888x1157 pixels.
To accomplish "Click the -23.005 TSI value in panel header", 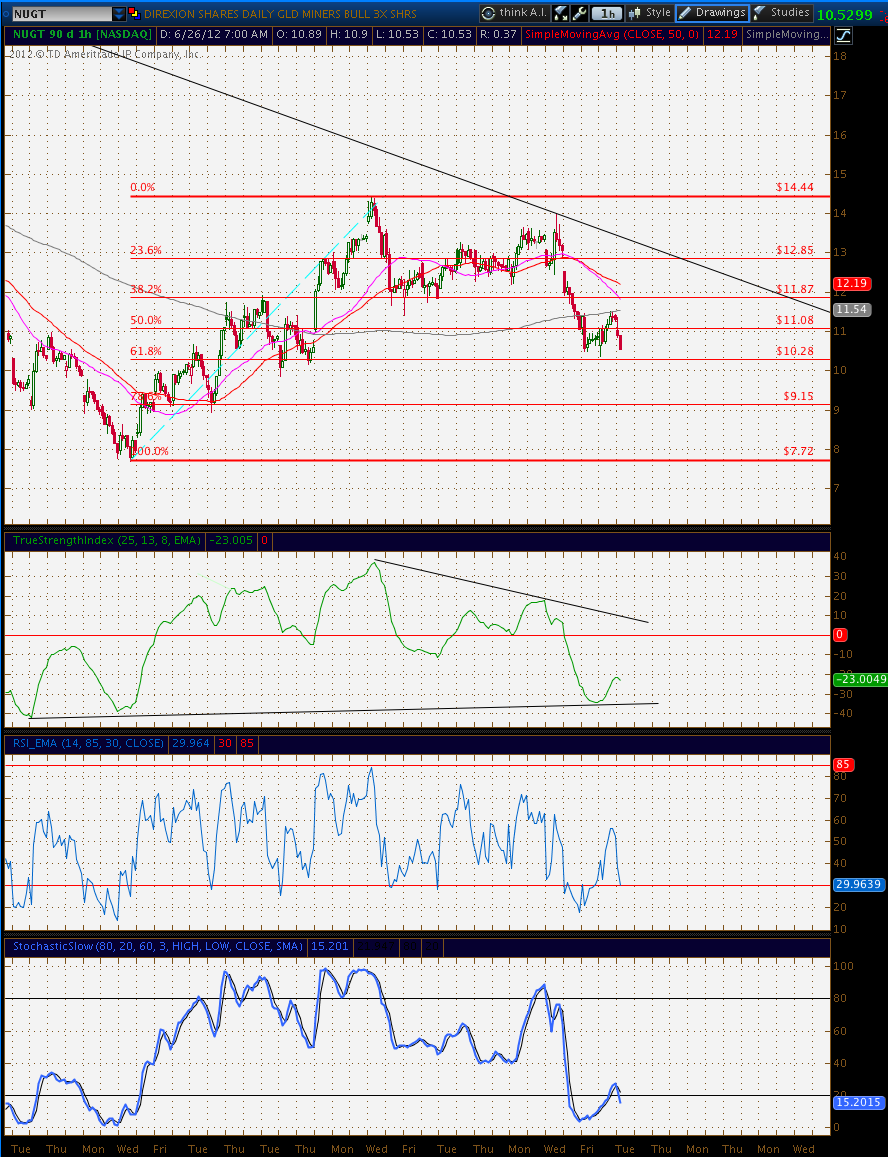I will (231, 540).
